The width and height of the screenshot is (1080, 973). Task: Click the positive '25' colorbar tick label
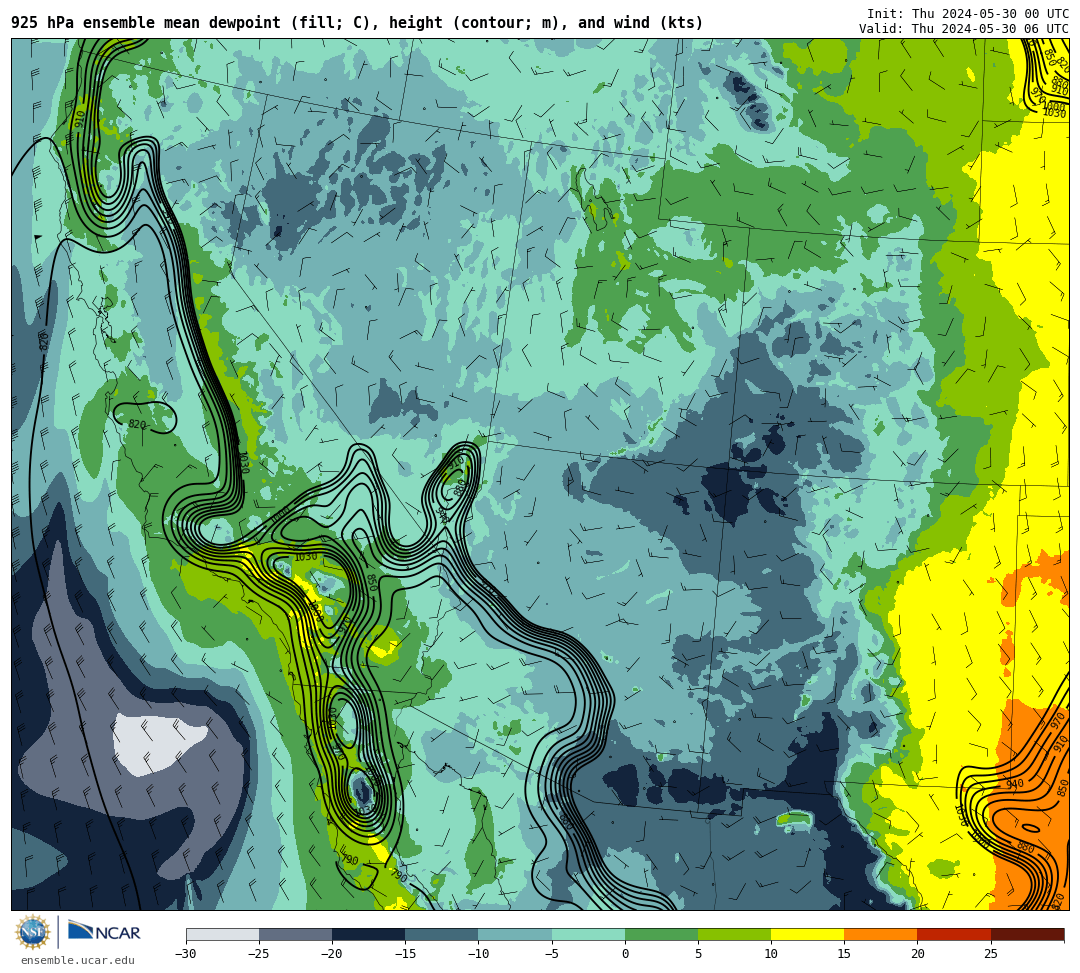point(990,954)
